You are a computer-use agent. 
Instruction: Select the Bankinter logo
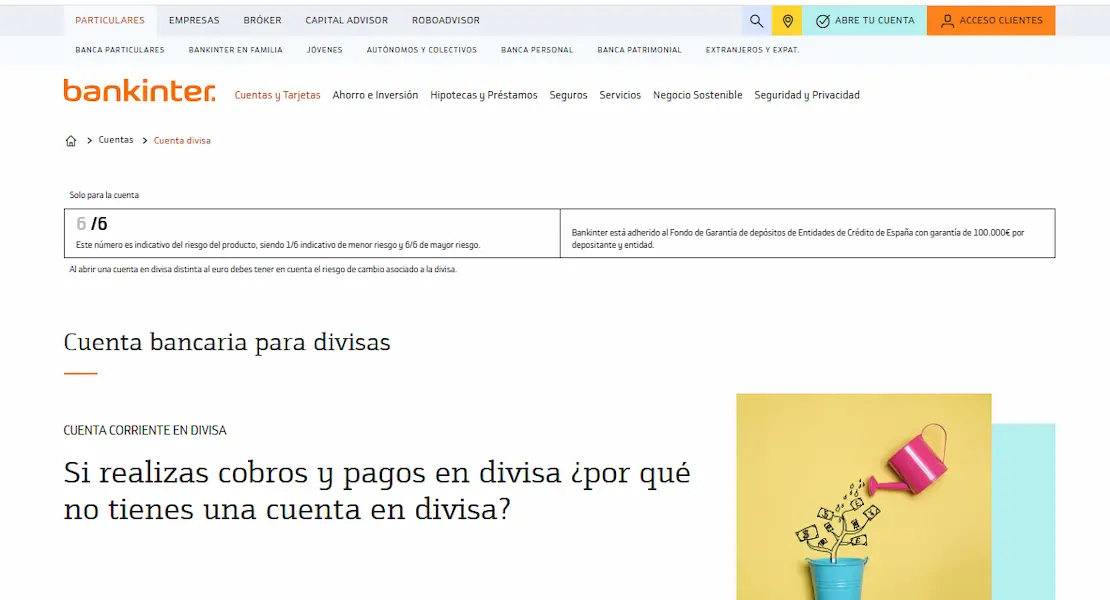139,91
